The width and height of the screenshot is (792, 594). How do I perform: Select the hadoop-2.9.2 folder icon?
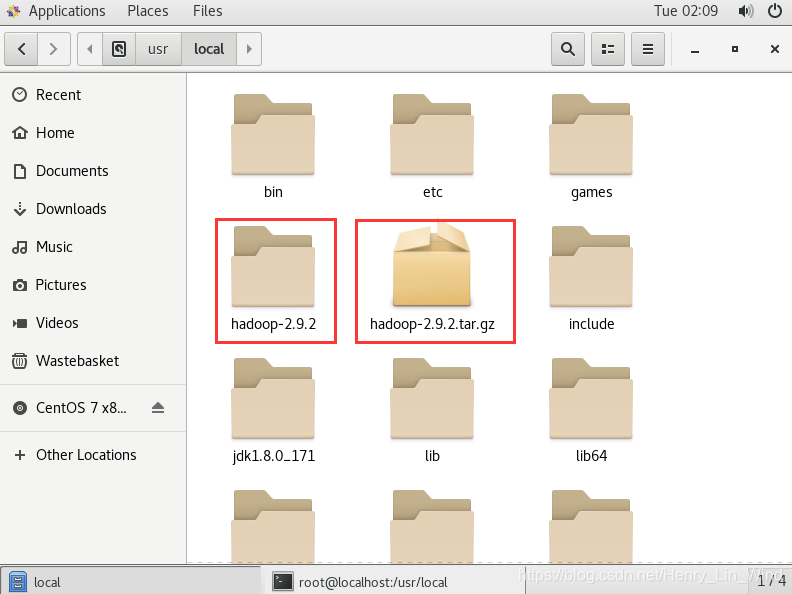click(273, 267)
